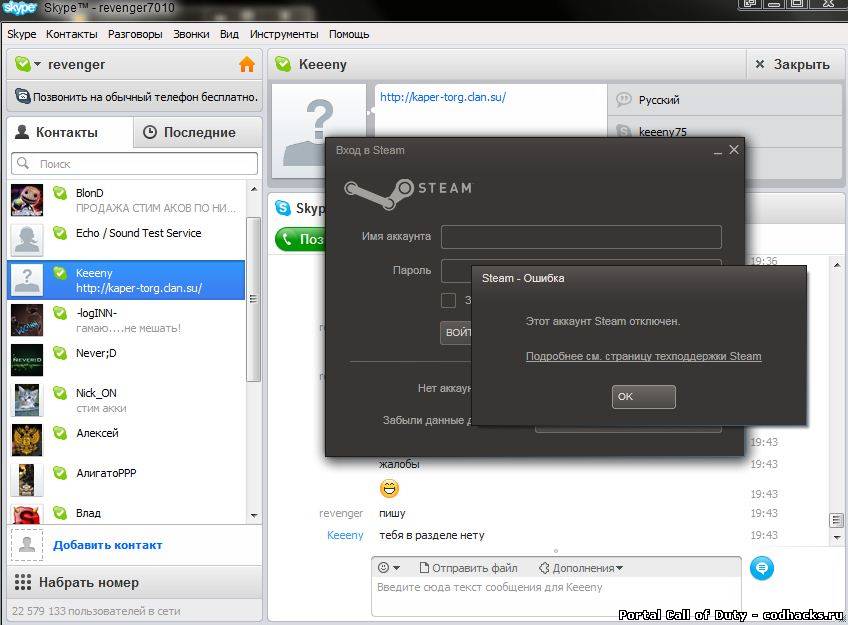Click the chat scrollbar up arrow
Image resolution: width=848 pixels, height=625 pixels.
pyautogui.click(x=837, y=265)
